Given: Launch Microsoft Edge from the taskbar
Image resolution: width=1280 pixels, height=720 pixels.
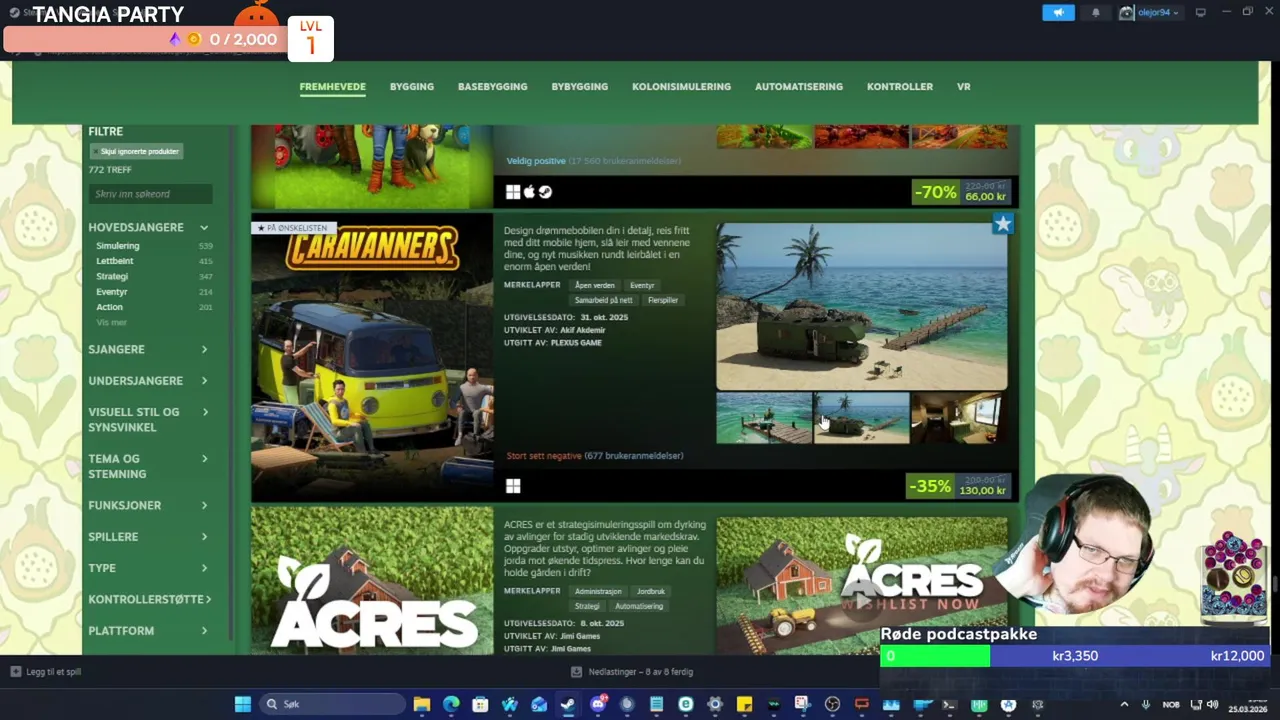Looking at the screenshot, I should (451, 704).
